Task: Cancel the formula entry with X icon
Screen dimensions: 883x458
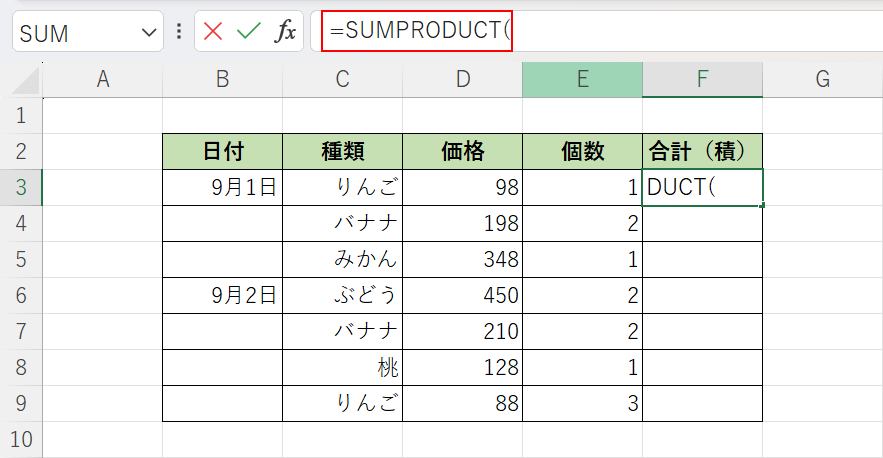Action: pos(213,32)
